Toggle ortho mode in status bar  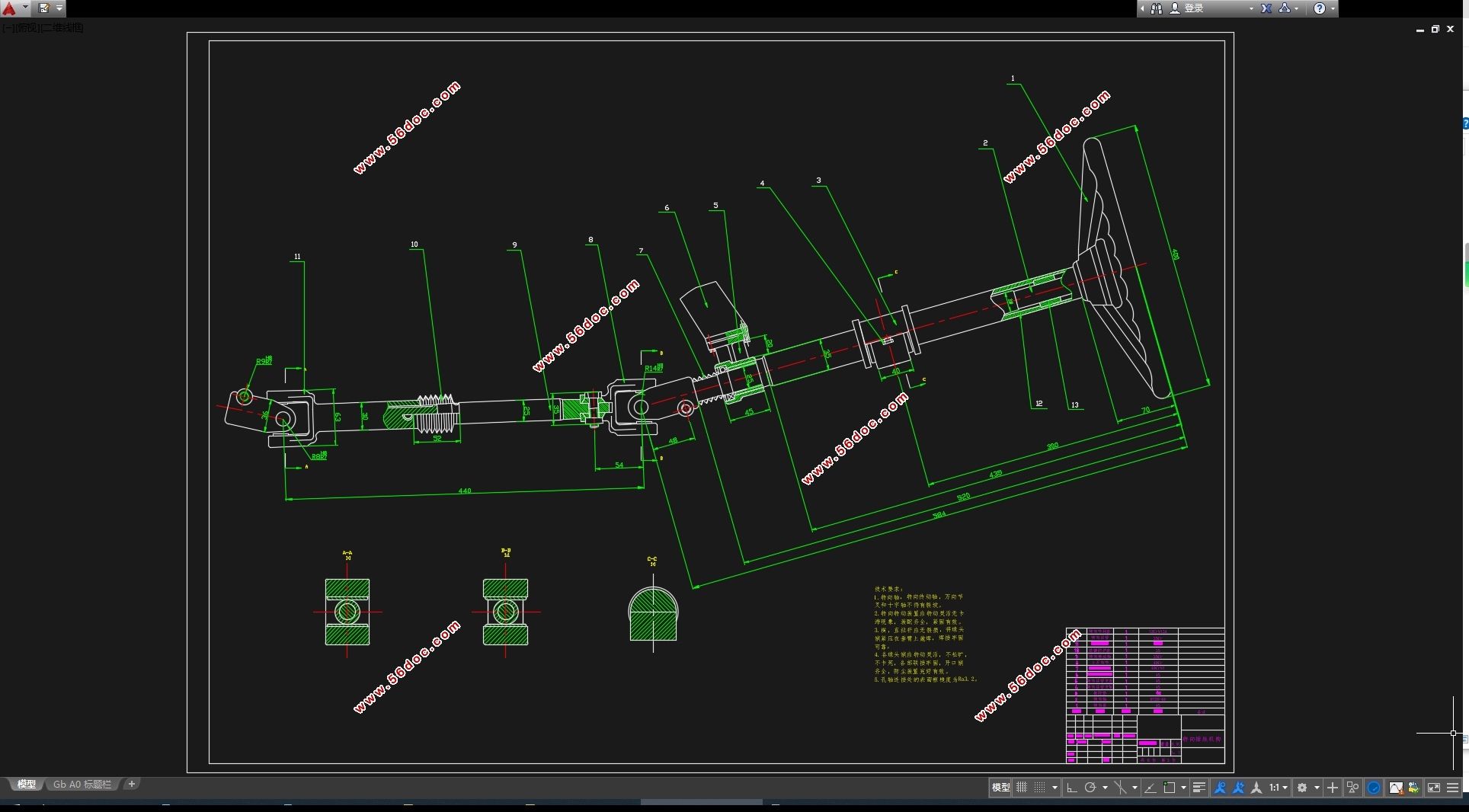pyautogui.click(x=1071, y=788)
